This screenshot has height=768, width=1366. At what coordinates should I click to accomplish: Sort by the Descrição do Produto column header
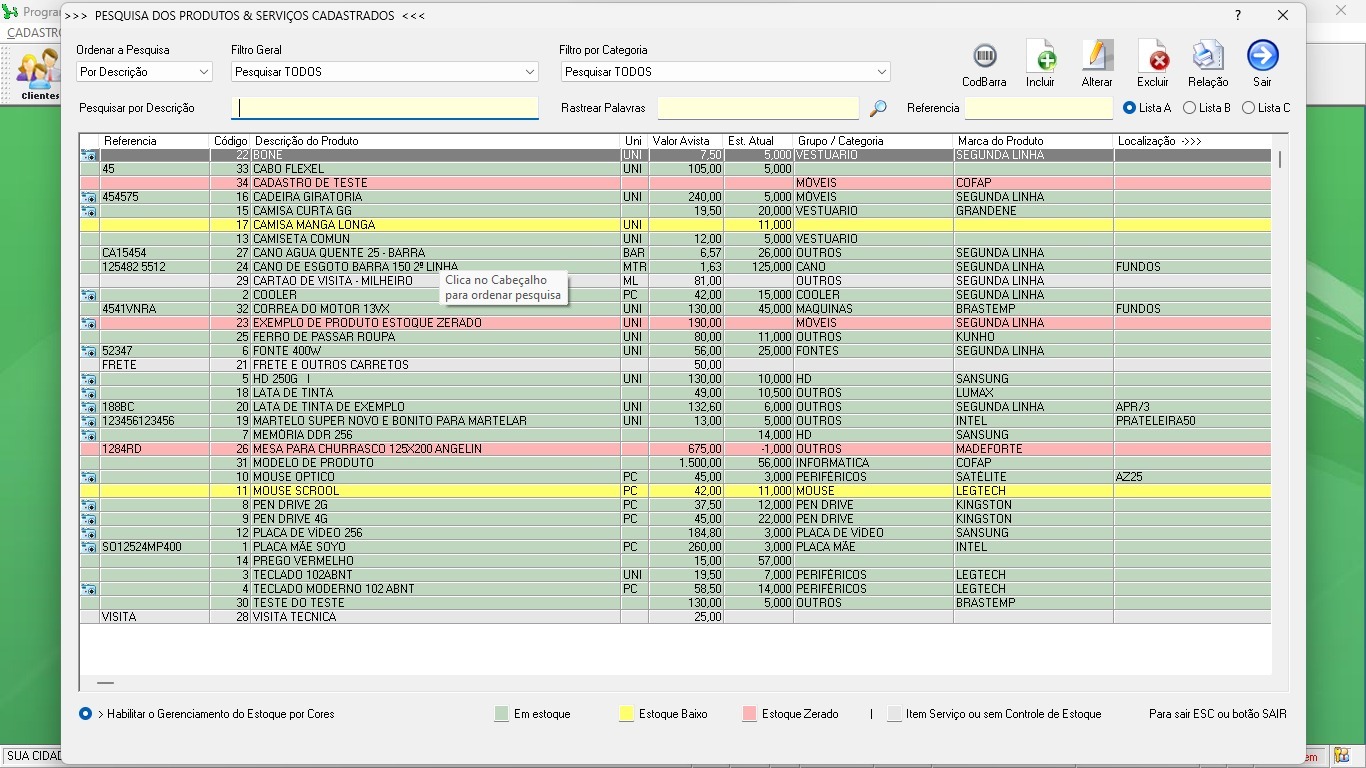pyautogui.click(x=305, y=141)
